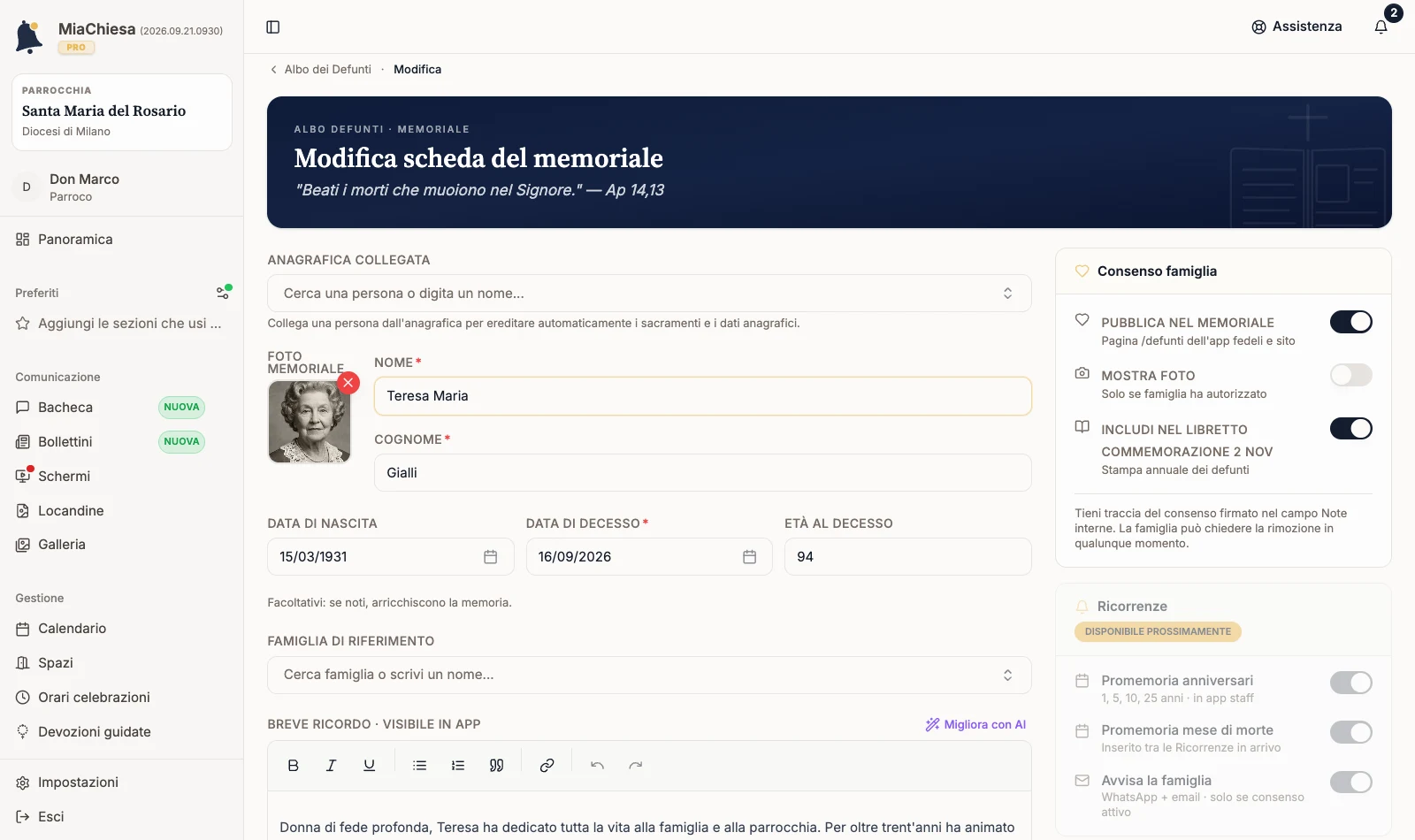Open the Santa Maria del Rosario parish card
1415x840 pixels.
[122, 112]
